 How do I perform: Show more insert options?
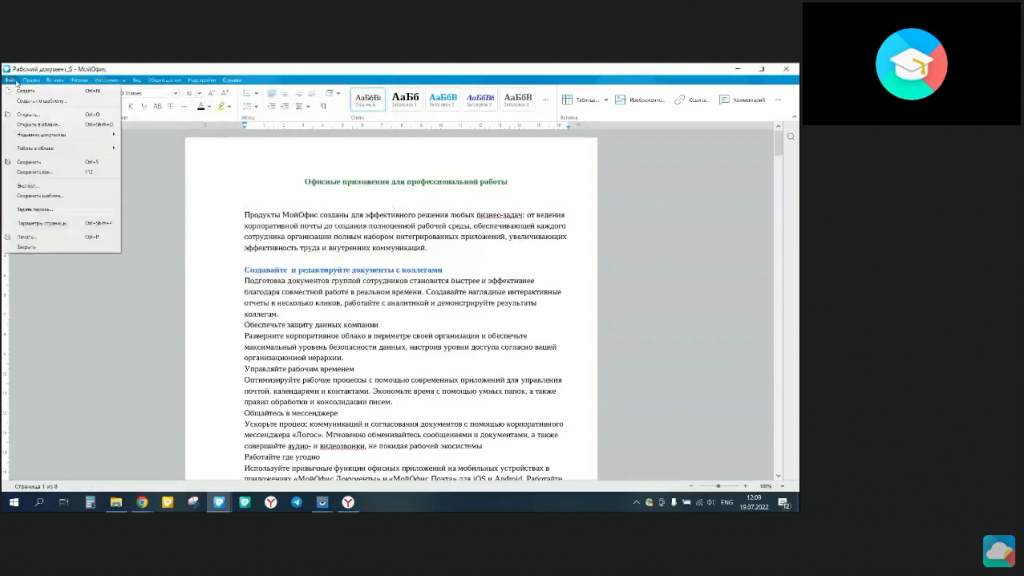click(778, 100)
